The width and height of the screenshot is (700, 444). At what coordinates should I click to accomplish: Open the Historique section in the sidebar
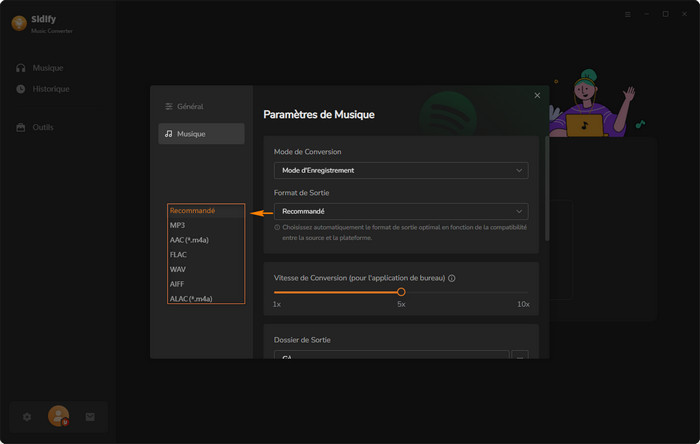pos(50,89)
